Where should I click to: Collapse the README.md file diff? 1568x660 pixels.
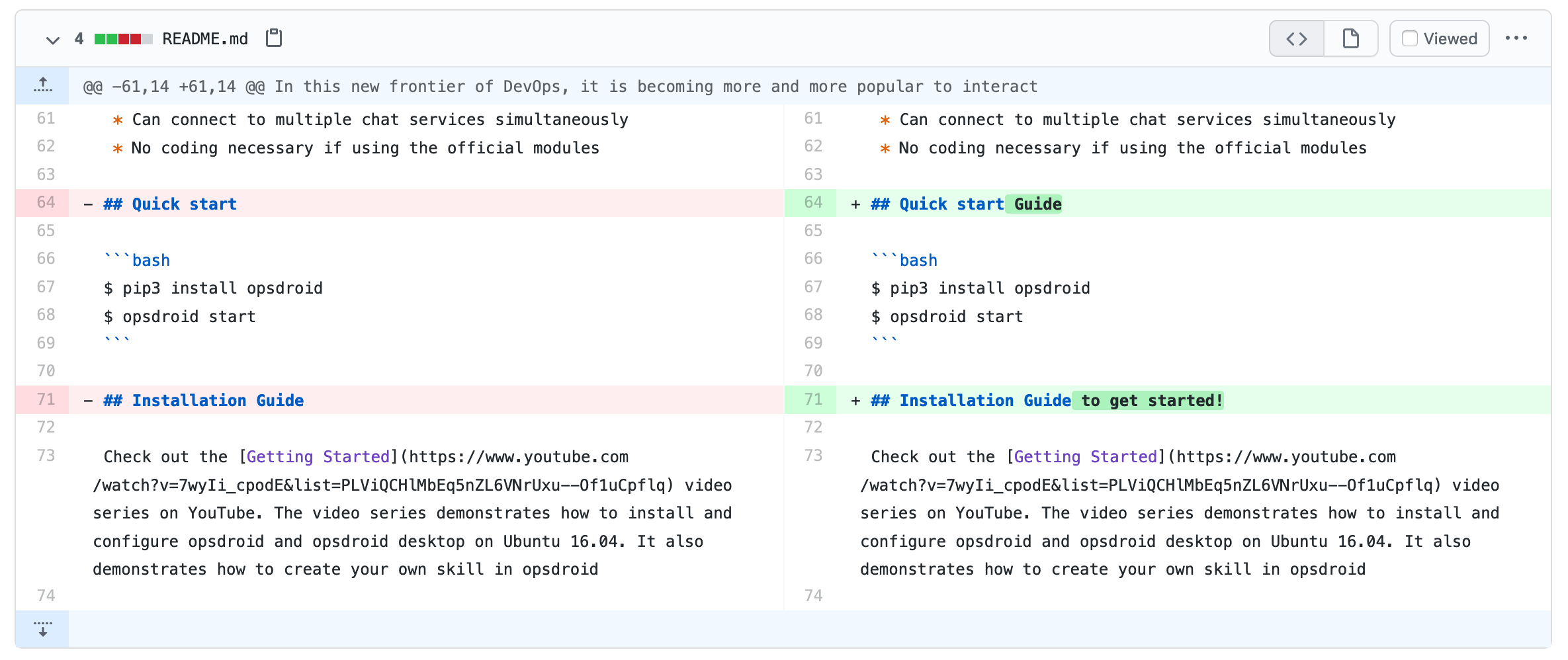coord(52,40)
